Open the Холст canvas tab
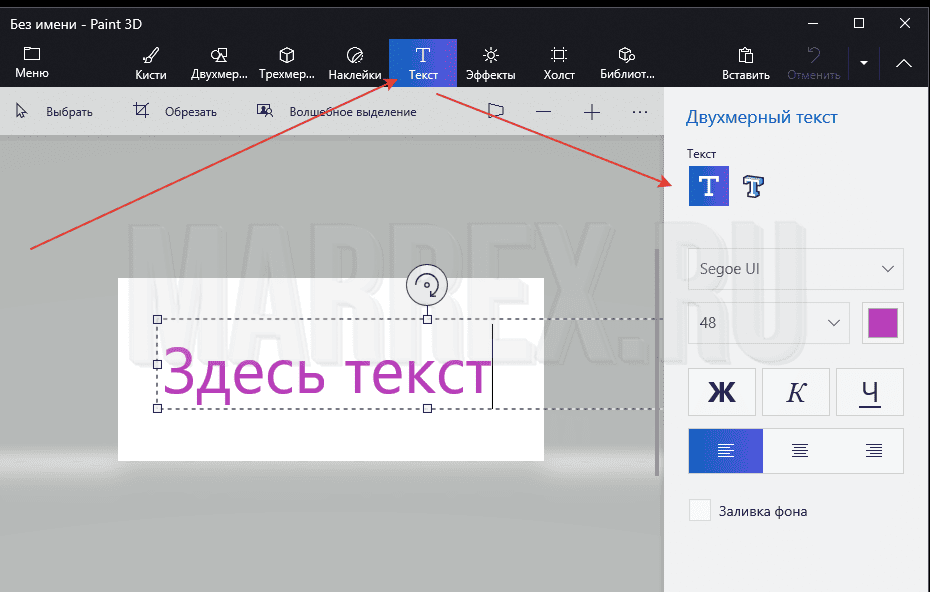930x592 pixels. [x=559, y=63]
